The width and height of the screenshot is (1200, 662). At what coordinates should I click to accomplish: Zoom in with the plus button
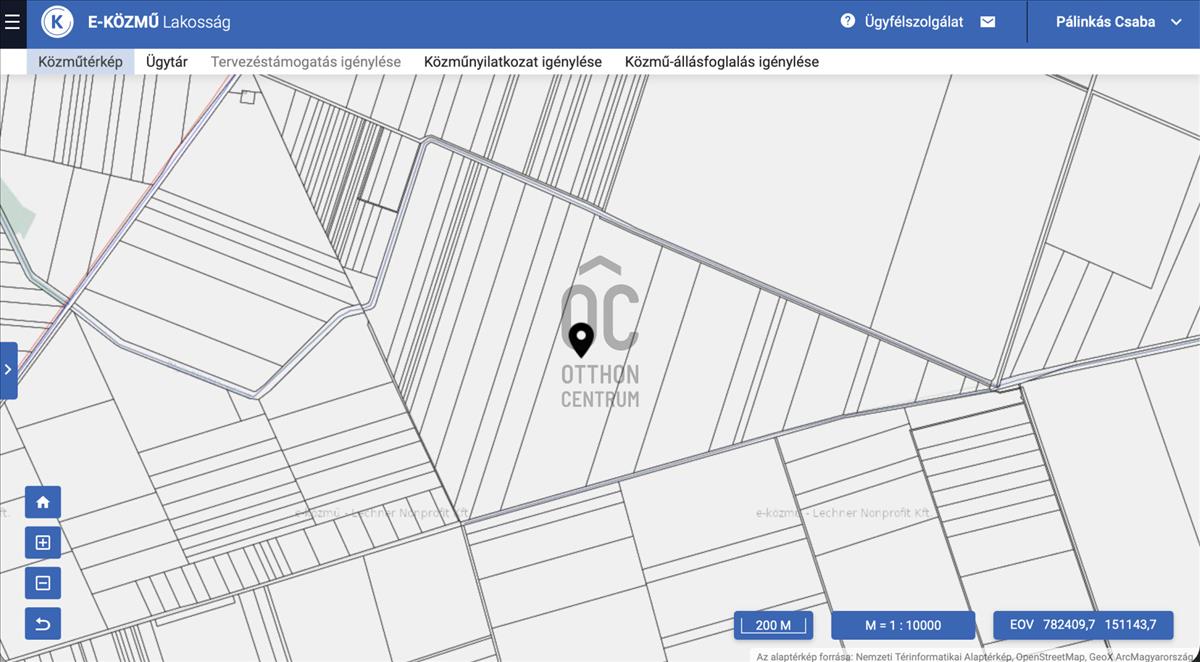coord(43,543)
